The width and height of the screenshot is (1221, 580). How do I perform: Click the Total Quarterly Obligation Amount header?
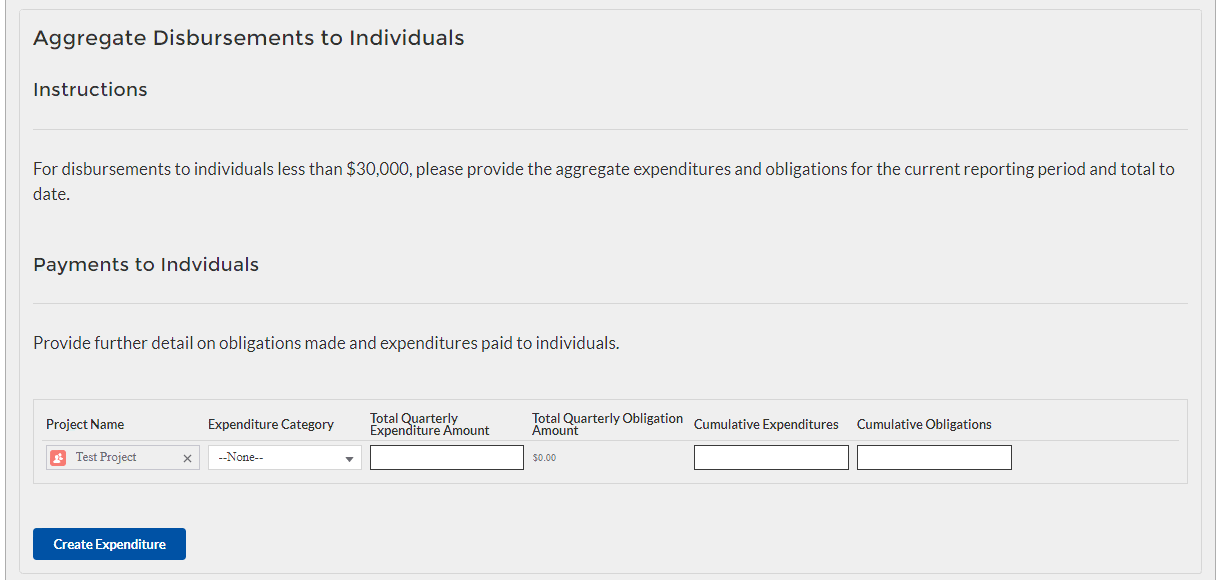[x=607, y=424]
